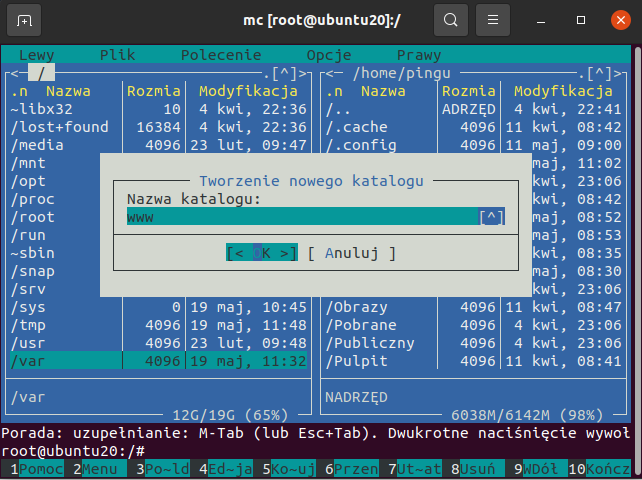Click the new tab icon in title bar

click(24, 20)
